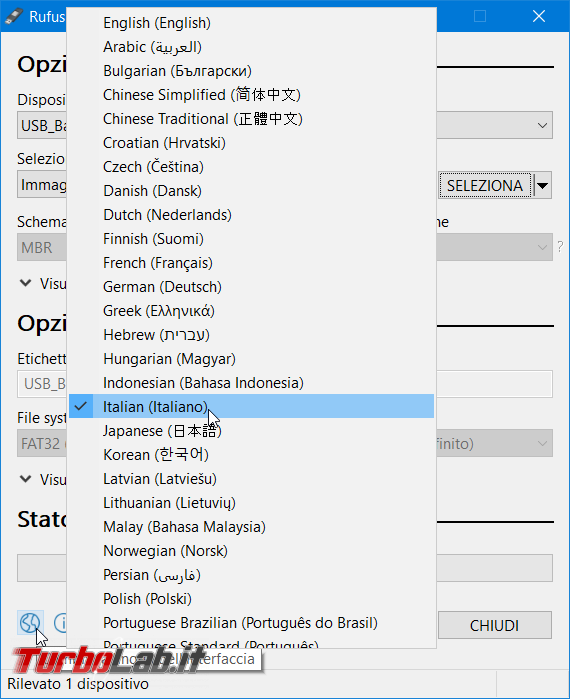The width and height of the screenshot is (570, 699).
Task: Choose Dutch (Nederlands)
Action: point(251,215)
